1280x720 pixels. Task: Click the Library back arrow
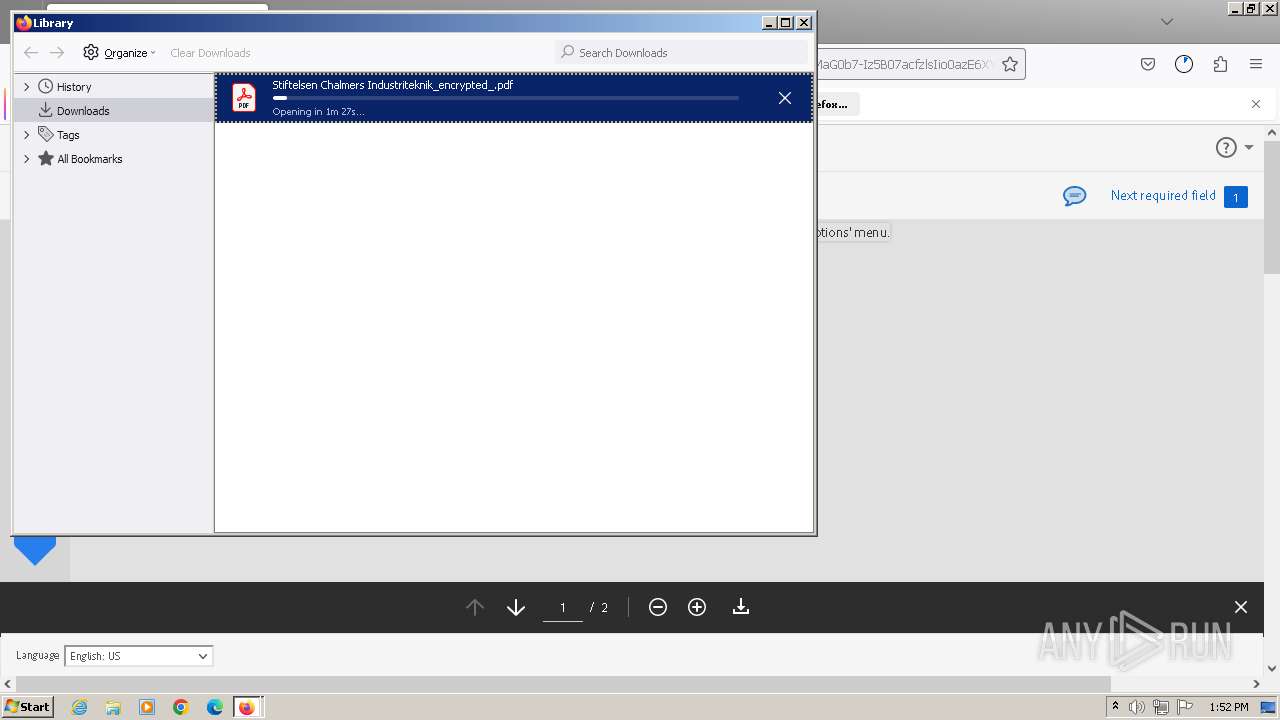[31, 52]
